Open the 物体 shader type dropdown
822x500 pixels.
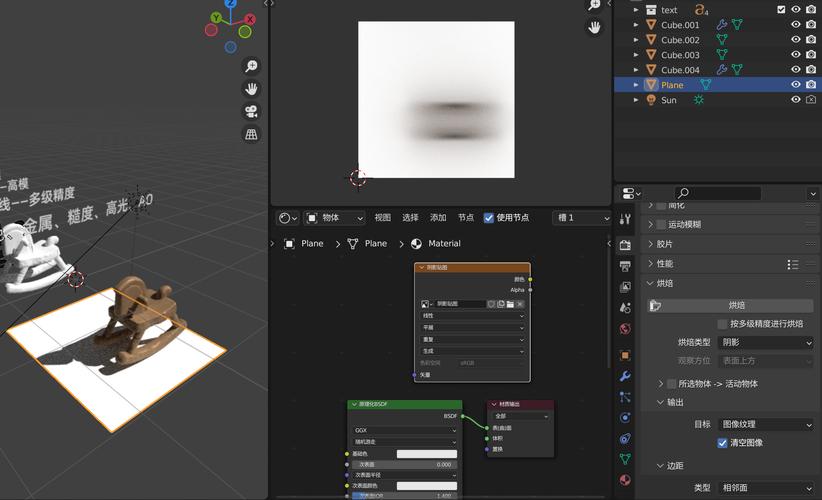tap(334, 218)
